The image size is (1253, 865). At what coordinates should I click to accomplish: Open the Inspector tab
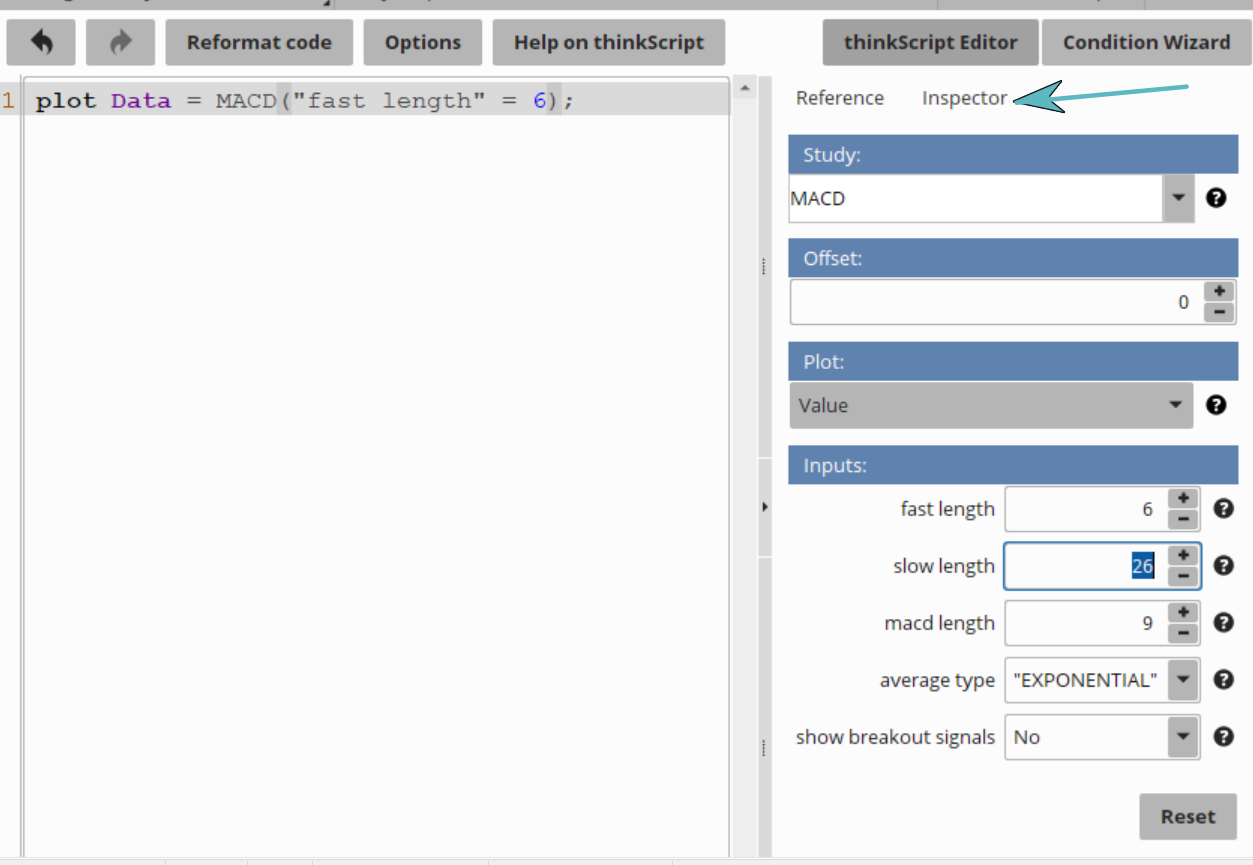coord(964,98)
